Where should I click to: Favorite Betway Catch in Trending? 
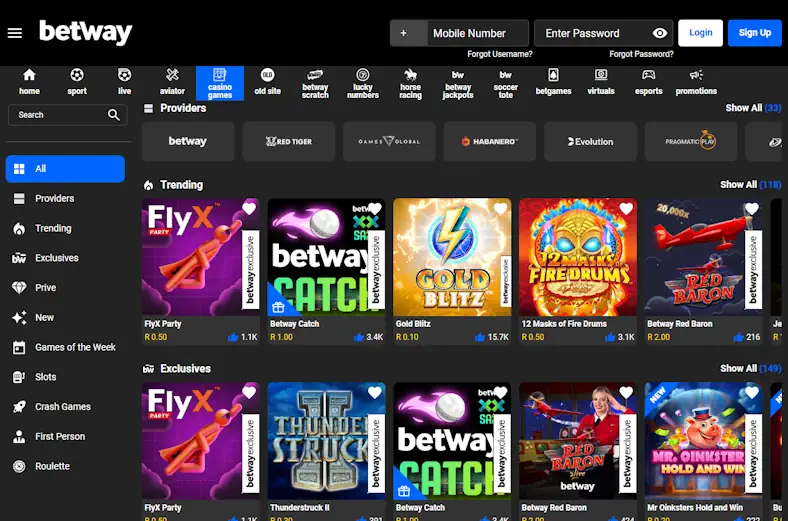[375, 209]
